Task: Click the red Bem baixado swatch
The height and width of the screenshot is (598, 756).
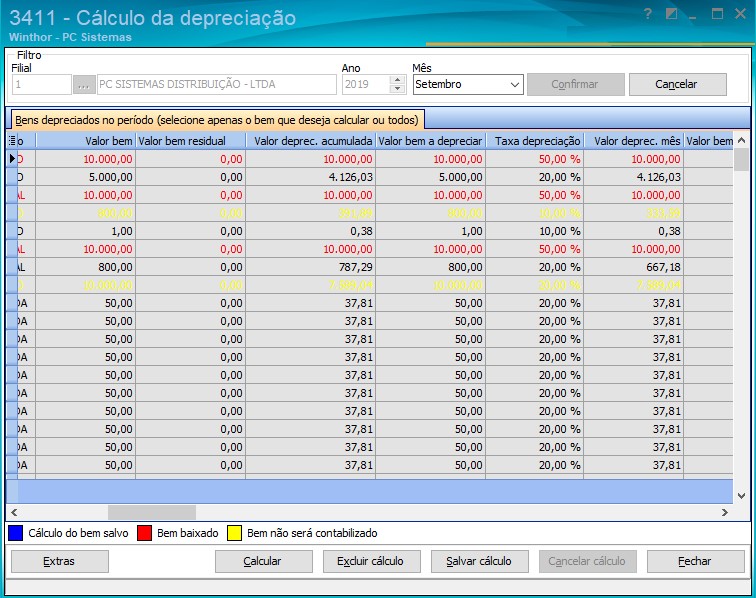Action: [x=145, y=533]
